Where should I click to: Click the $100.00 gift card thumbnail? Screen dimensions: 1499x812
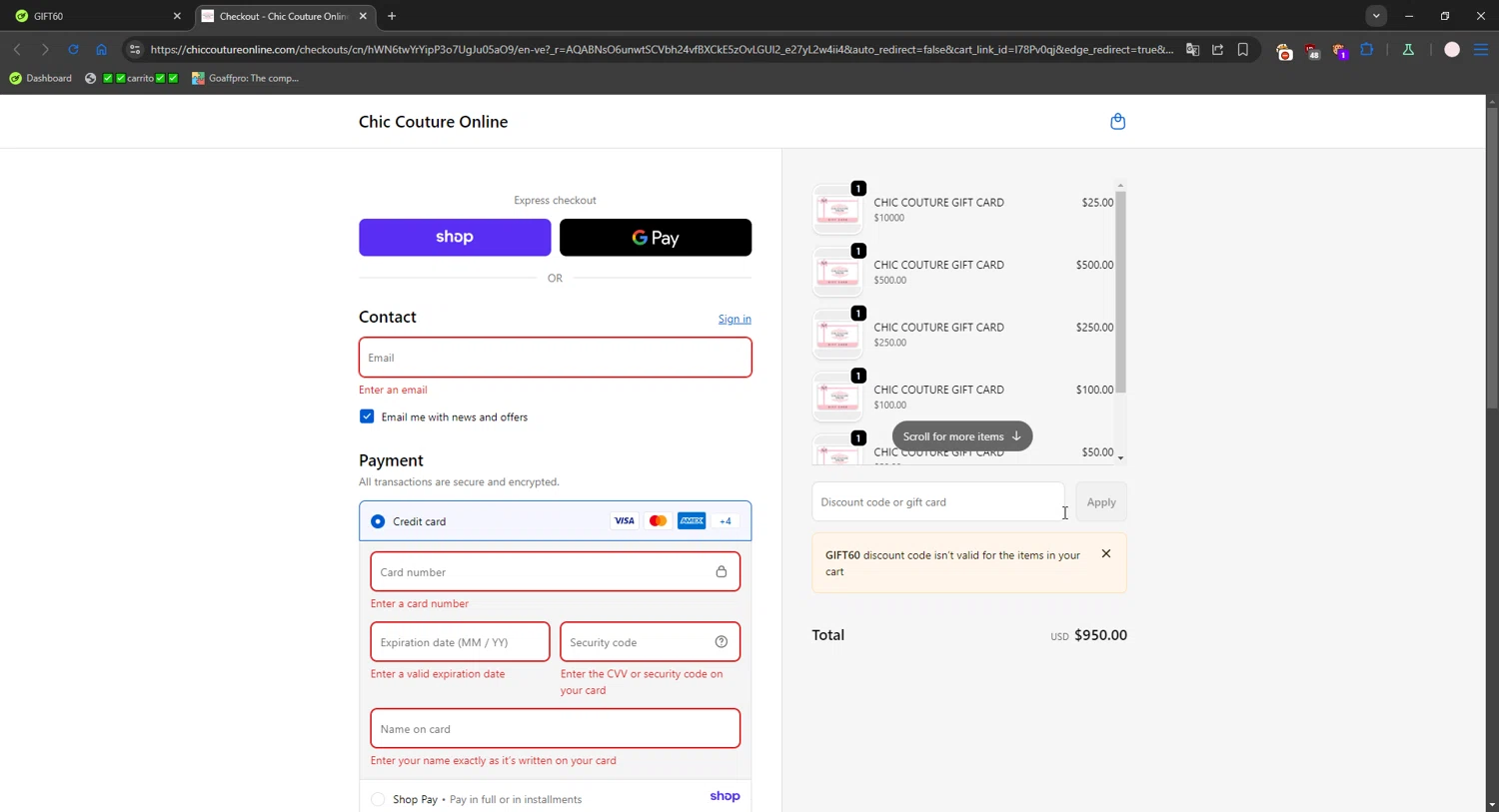(837, 397)
